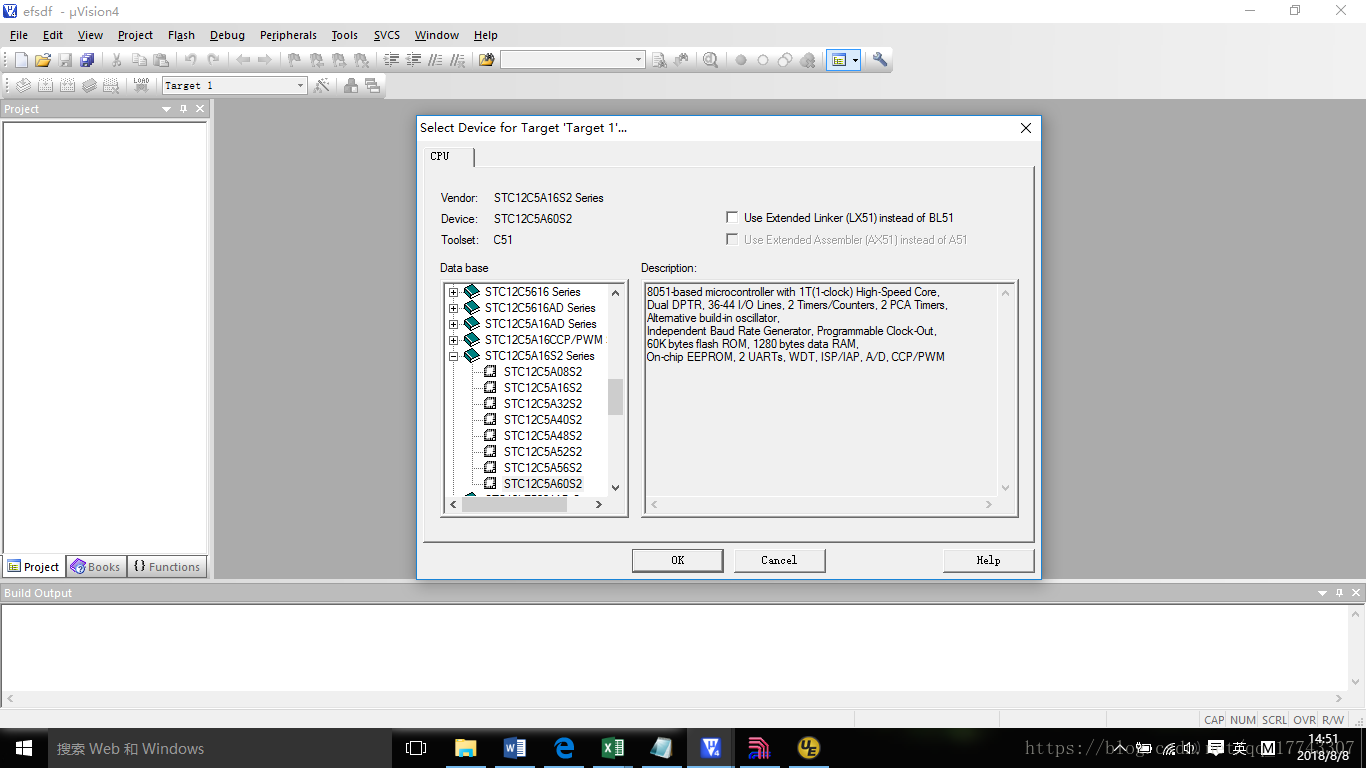Click the Save All toolbar icon

click(x=87, y=60)
